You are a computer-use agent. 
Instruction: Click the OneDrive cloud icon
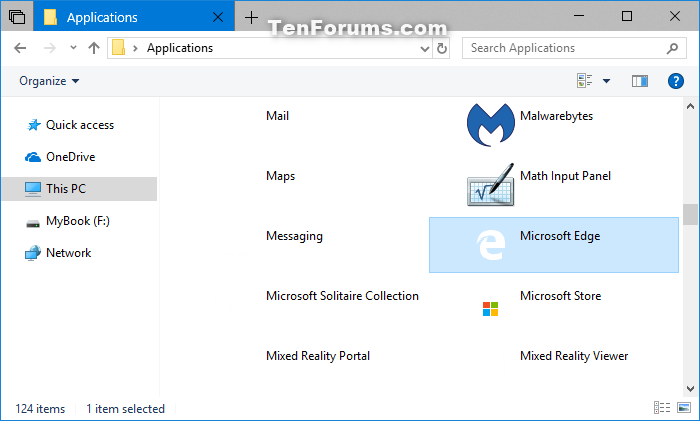33,157
